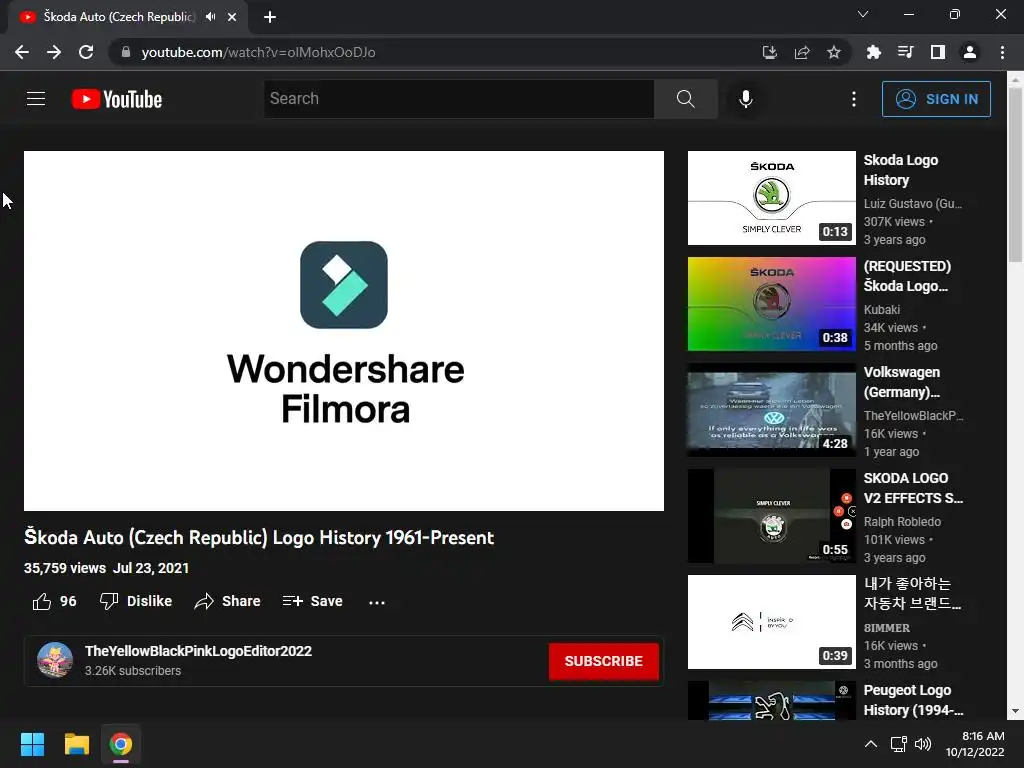The height and width of the screenshot is (768, 1024).
Task: Click the search magnifier button
Action: click(x=686, y=99)
